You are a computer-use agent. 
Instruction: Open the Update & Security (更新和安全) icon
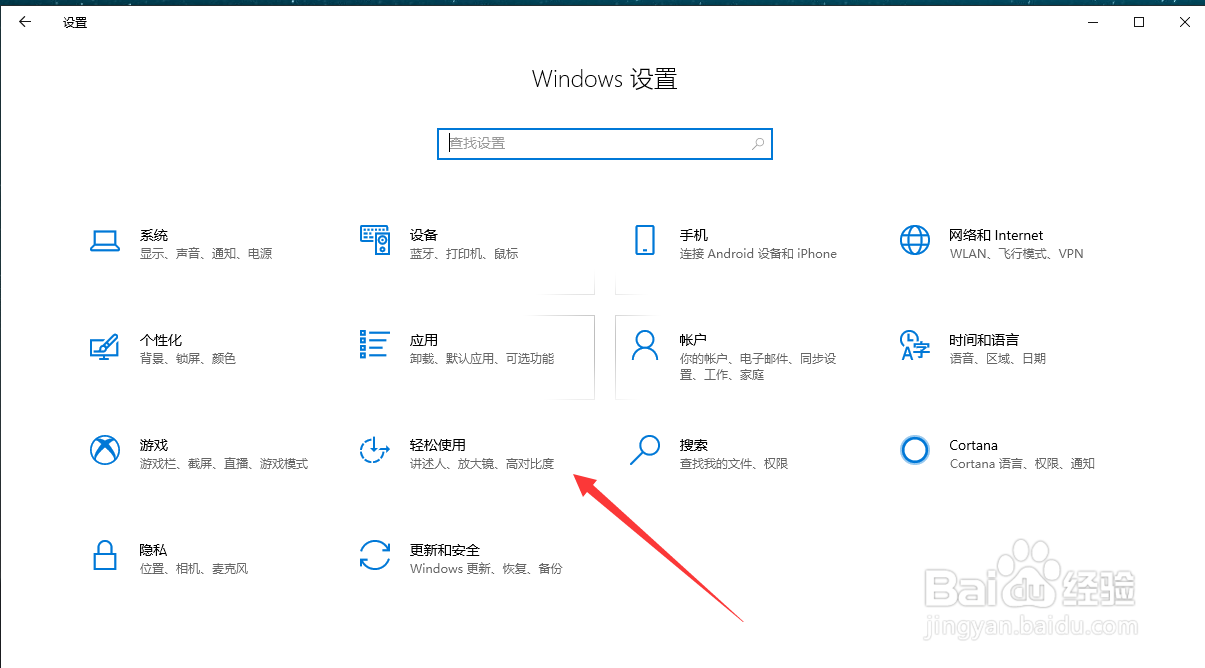point(374,555)
